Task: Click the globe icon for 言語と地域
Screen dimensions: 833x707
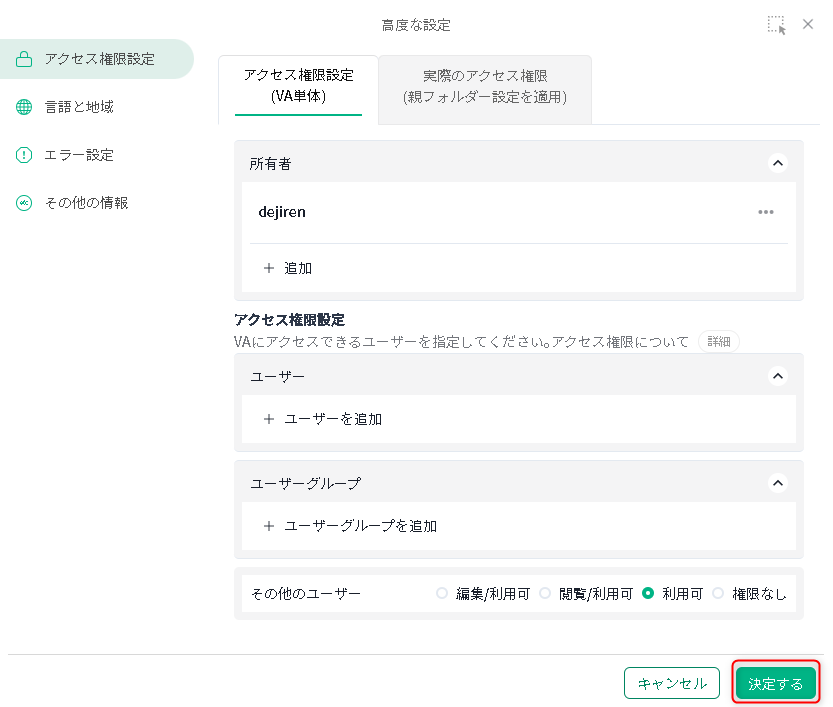Action: click(x=24, y=107)
